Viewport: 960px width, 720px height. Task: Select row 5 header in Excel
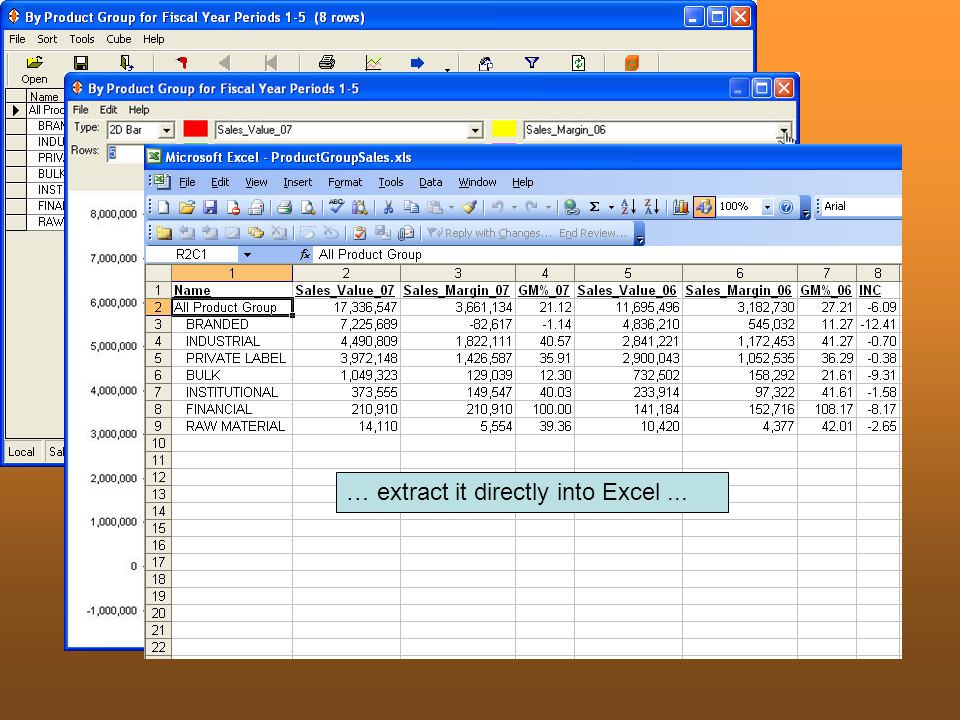click(x=158, y=358)
